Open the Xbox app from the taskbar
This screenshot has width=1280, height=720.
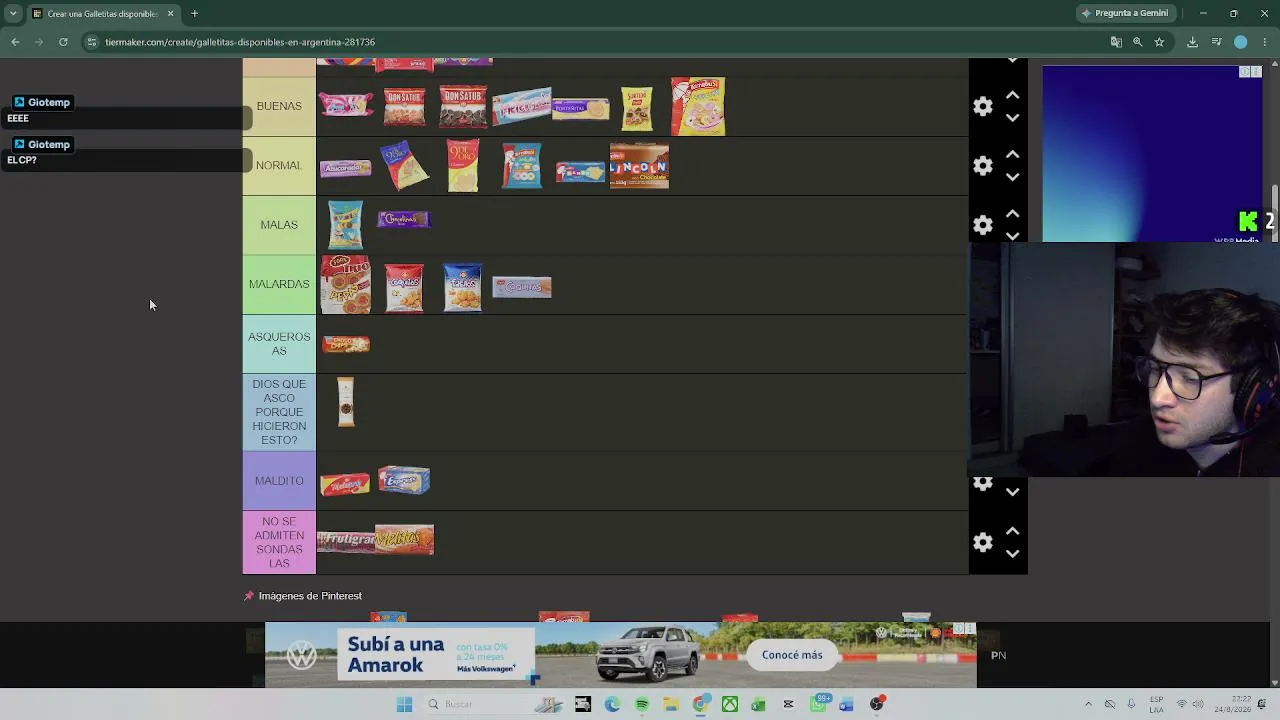(730, 704)
